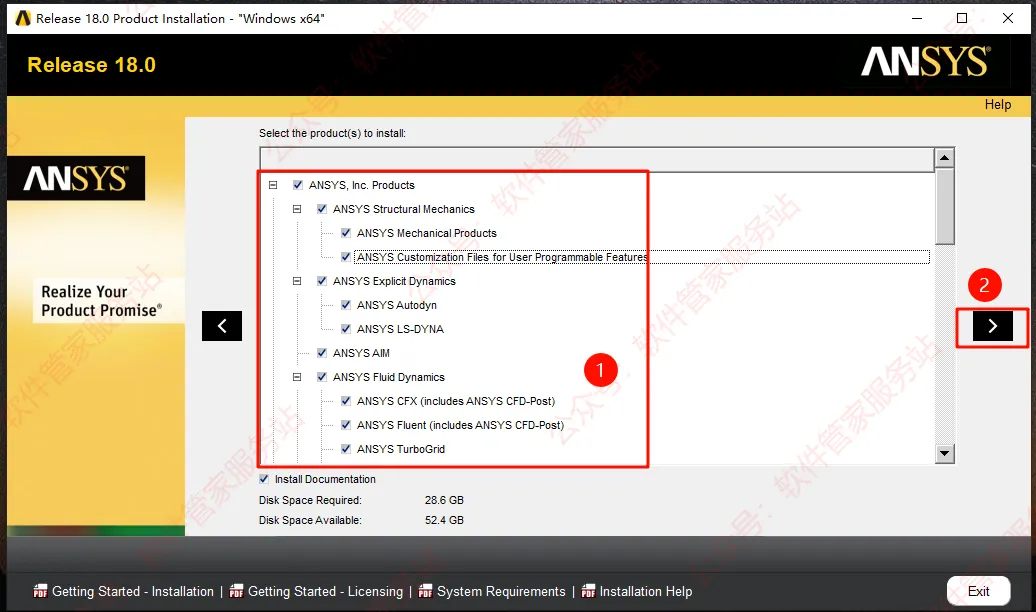The height and width of the screenshot is (612, 1036).
Task: Toggle ANSYS Autodyn checkbox
Action: coord(346,305)
